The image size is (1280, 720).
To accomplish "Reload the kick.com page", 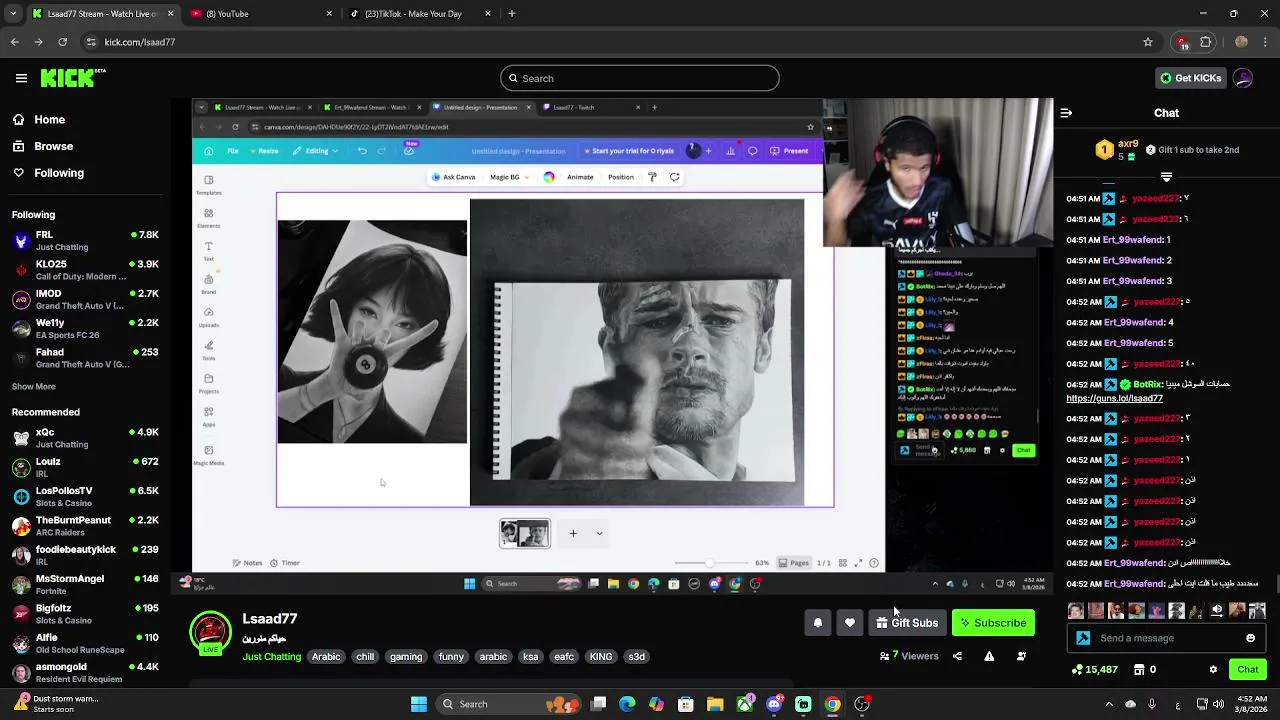I will 62,42.
